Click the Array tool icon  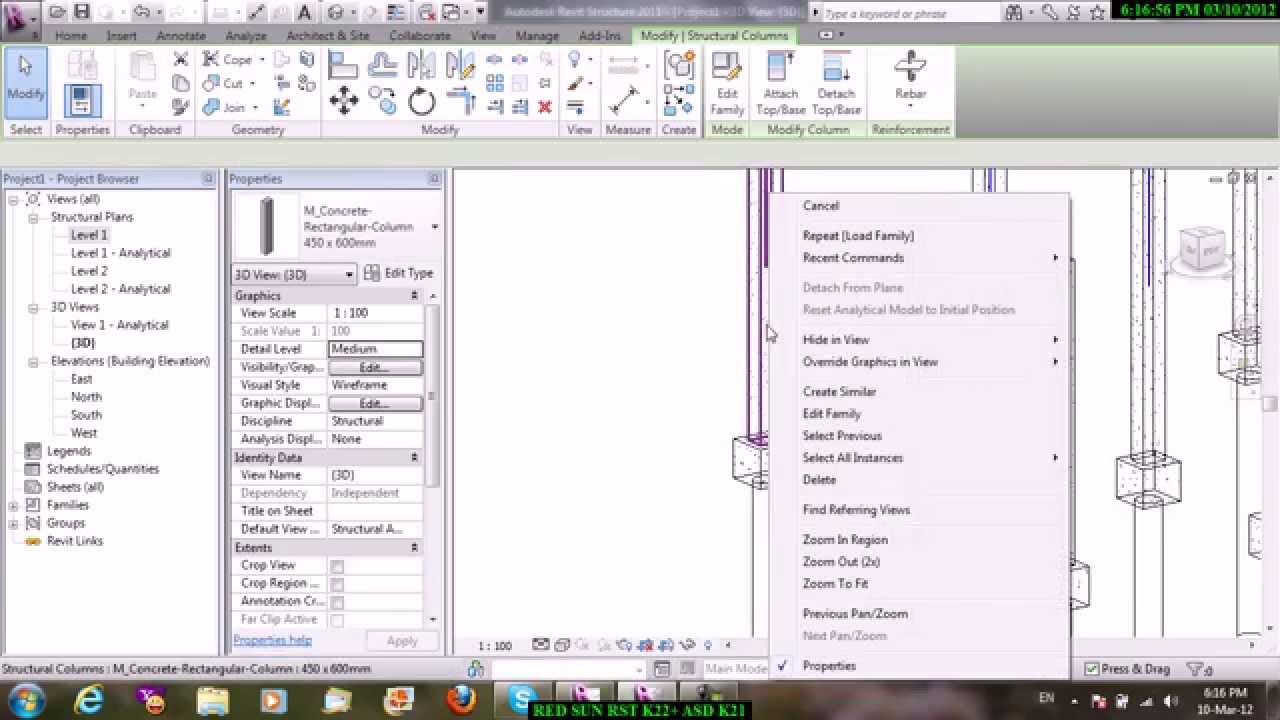495,84
